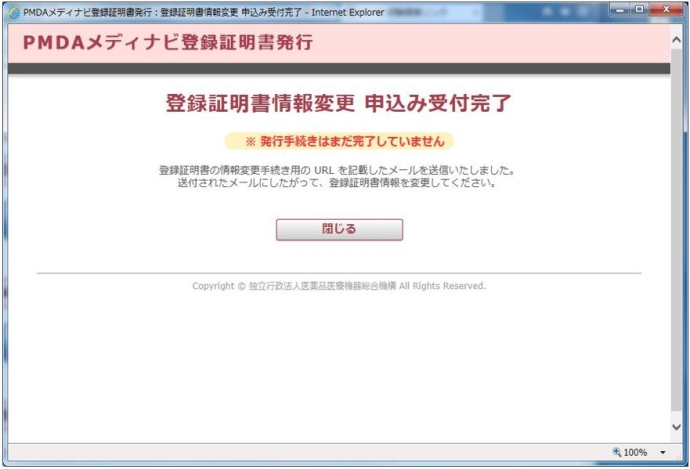Close the Internet Explorer window

coord(666,10)
